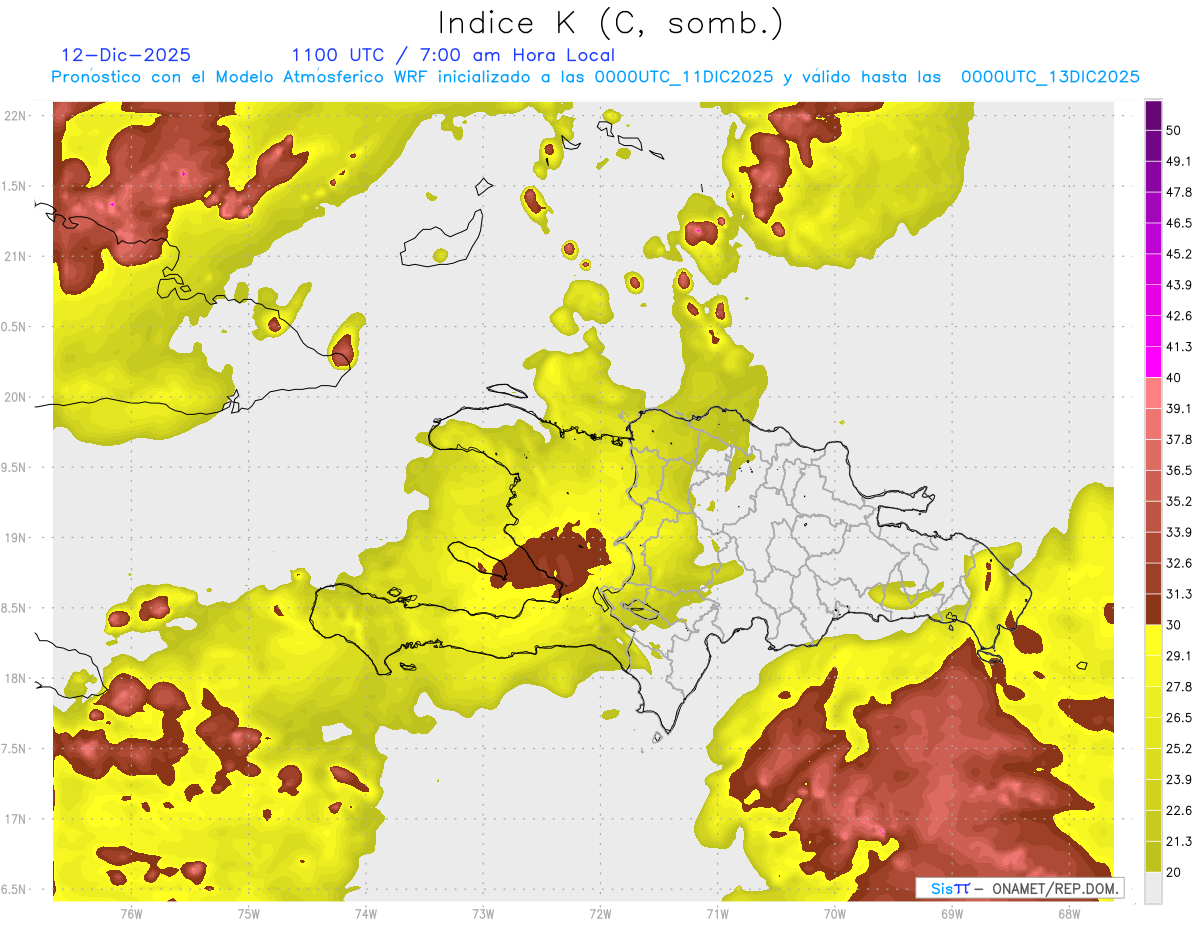Click the legend value "36.5"
Screen dimensions: 1200x927
pos(1179,470)
